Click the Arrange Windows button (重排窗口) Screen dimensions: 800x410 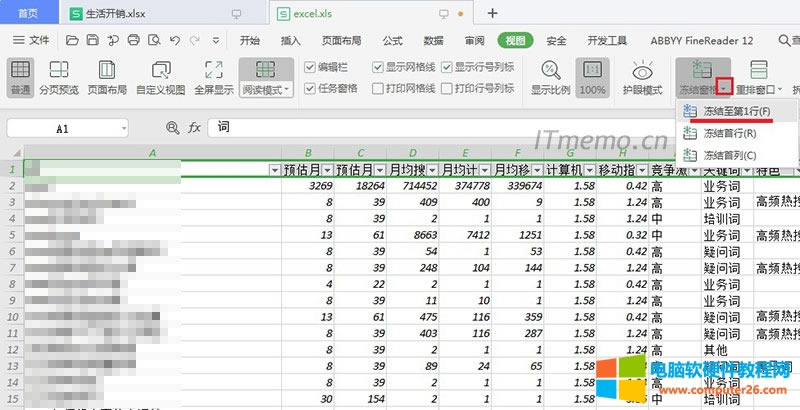tap(759, 77)
